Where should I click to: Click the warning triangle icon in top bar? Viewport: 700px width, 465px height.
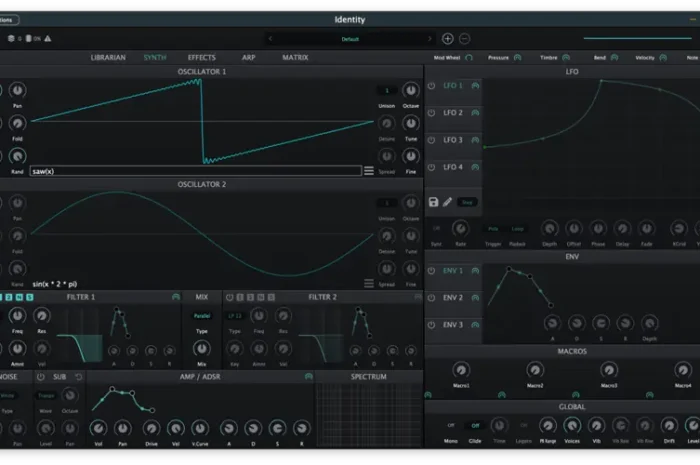[x=48, y=38]
